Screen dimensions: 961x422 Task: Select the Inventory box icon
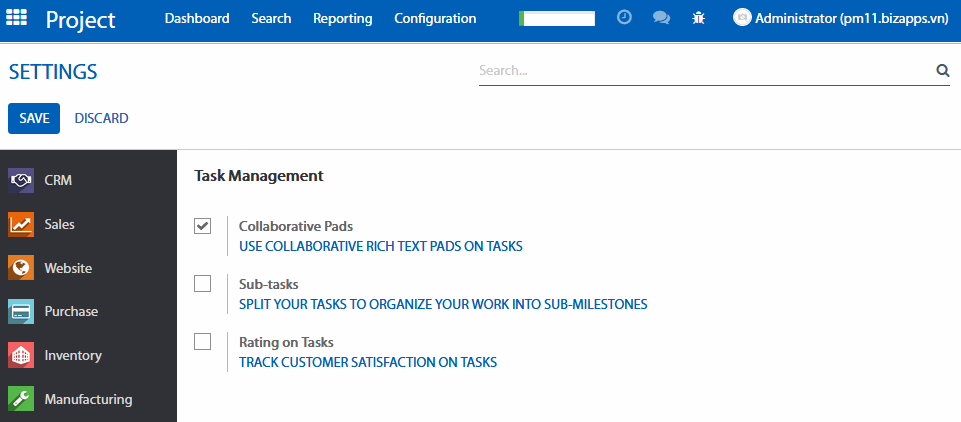coord(22,355)
